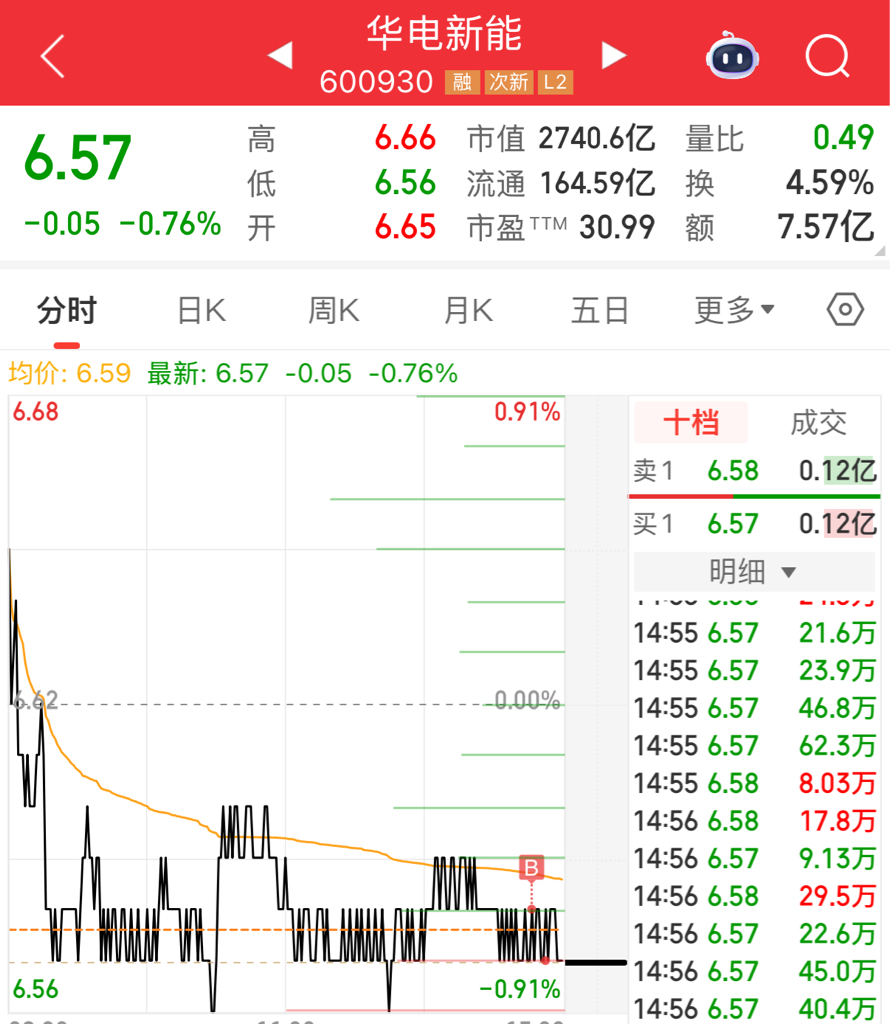Tap the 6.68 upper axis label

tap(35, 412)
